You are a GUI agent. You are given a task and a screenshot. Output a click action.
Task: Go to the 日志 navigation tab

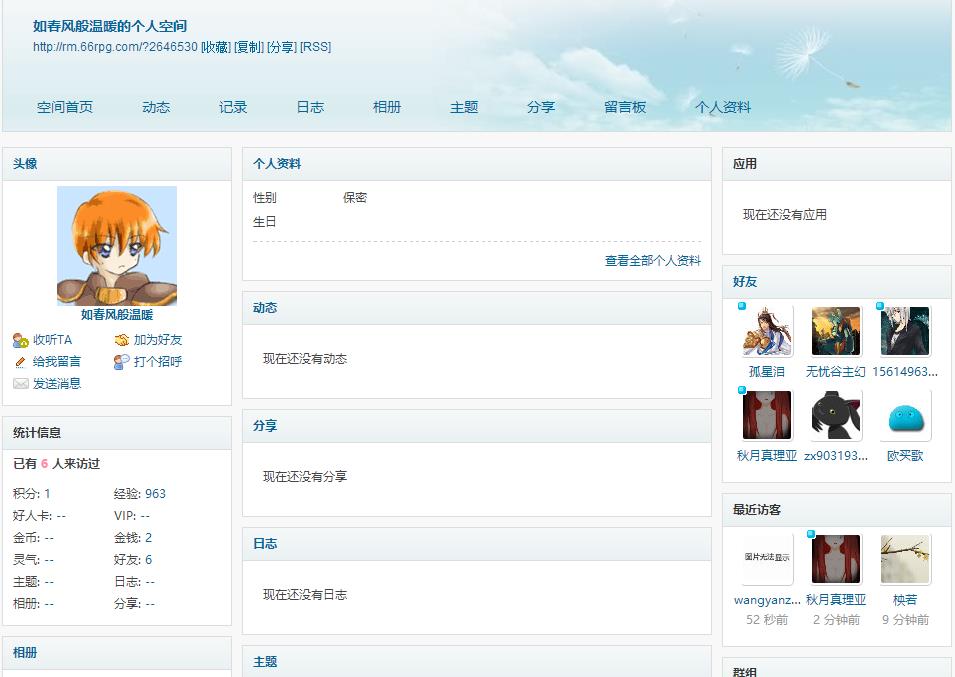(x=310, y=107)
